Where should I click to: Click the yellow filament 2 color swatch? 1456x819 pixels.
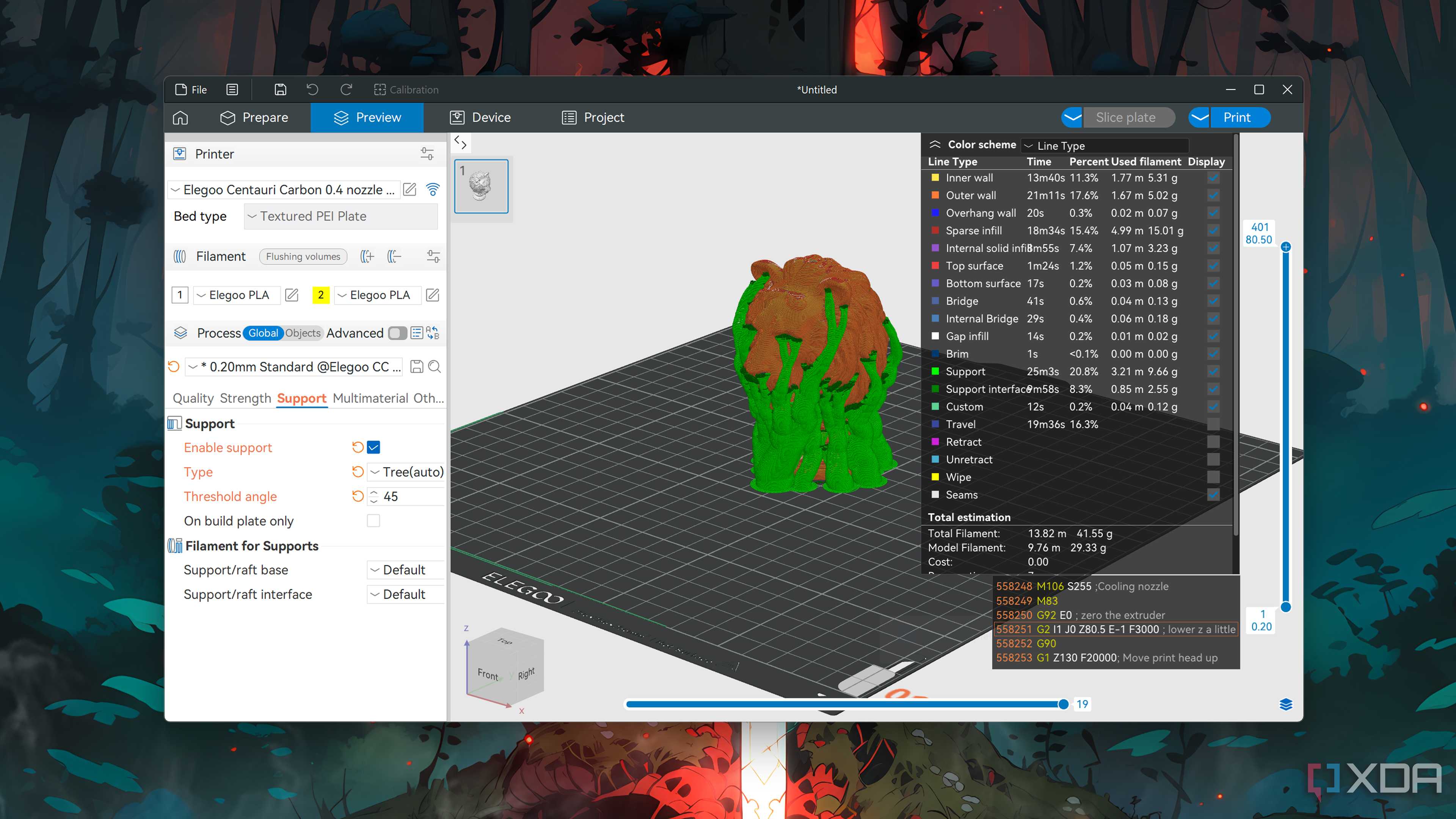click(320, 295)
